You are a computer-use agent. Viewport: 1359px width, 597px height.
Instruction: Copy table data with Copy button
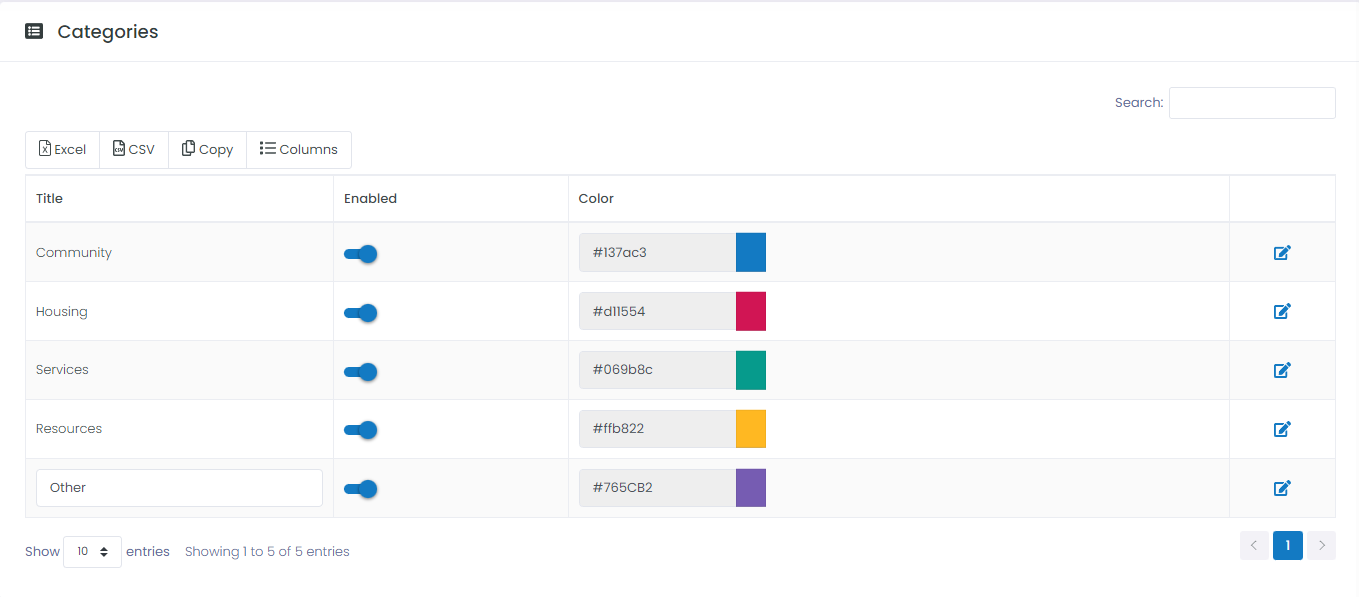pyautogui.click(x=208, y=149)
